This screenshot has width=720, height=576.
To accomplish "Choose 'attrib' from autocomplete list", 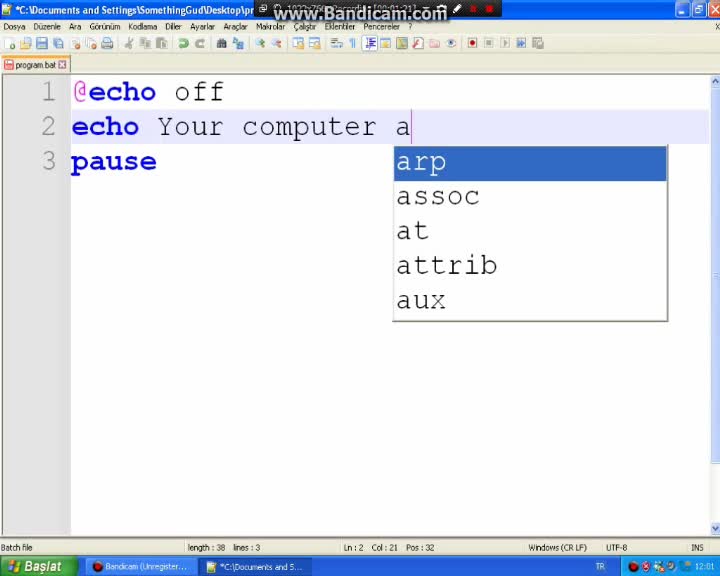I will click(x=530, y=266).
